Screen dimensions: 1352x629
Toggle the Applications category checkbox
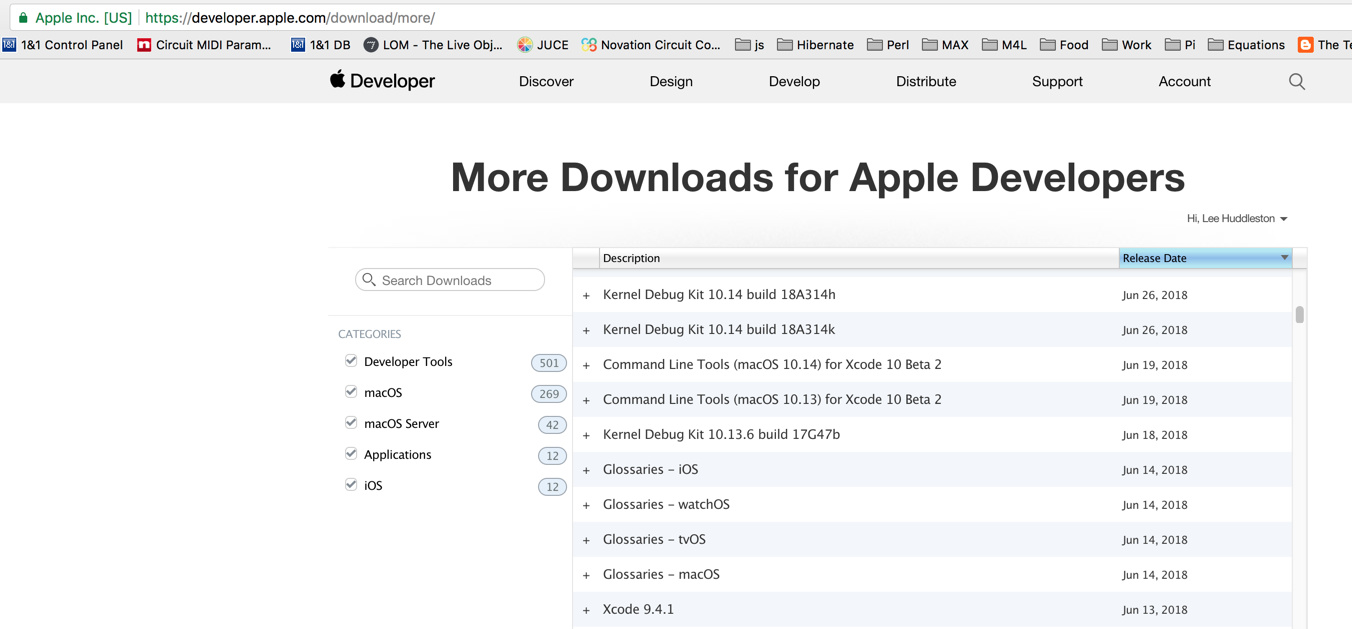(x=351, y=454)
